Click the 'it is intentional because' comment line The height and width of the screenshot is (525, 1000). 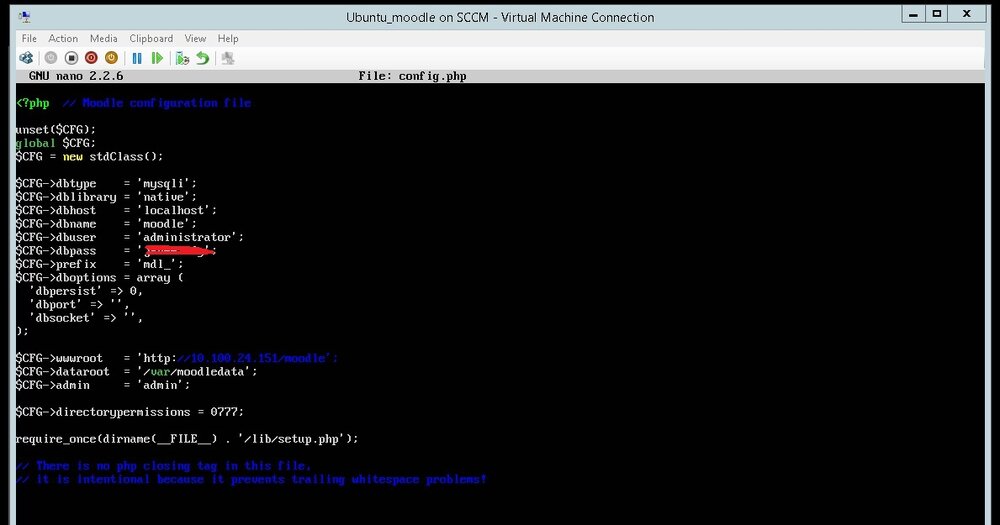click(251, 479)
